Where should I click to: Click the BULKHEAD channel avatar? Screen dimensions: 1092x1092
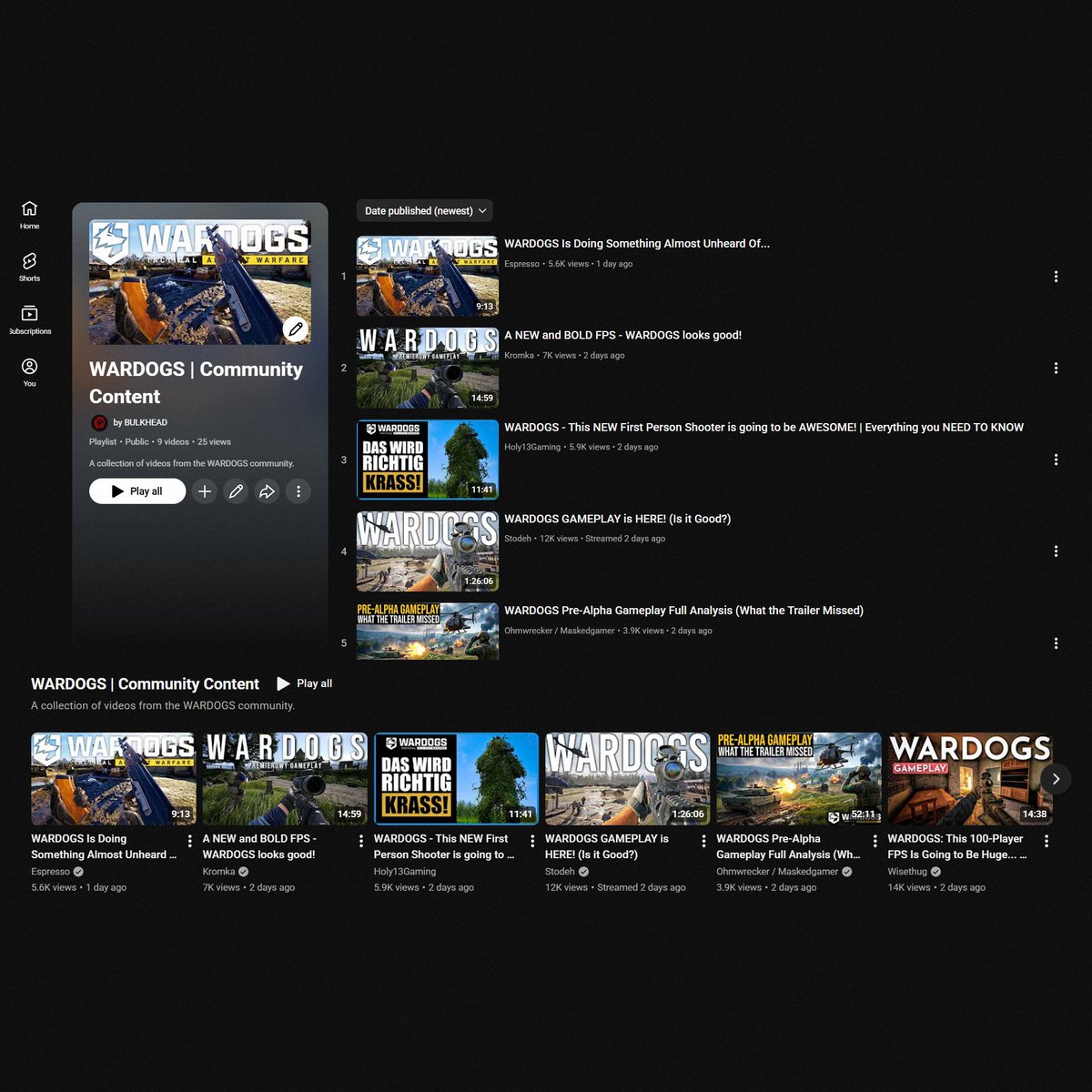click(x=99, y=422)
